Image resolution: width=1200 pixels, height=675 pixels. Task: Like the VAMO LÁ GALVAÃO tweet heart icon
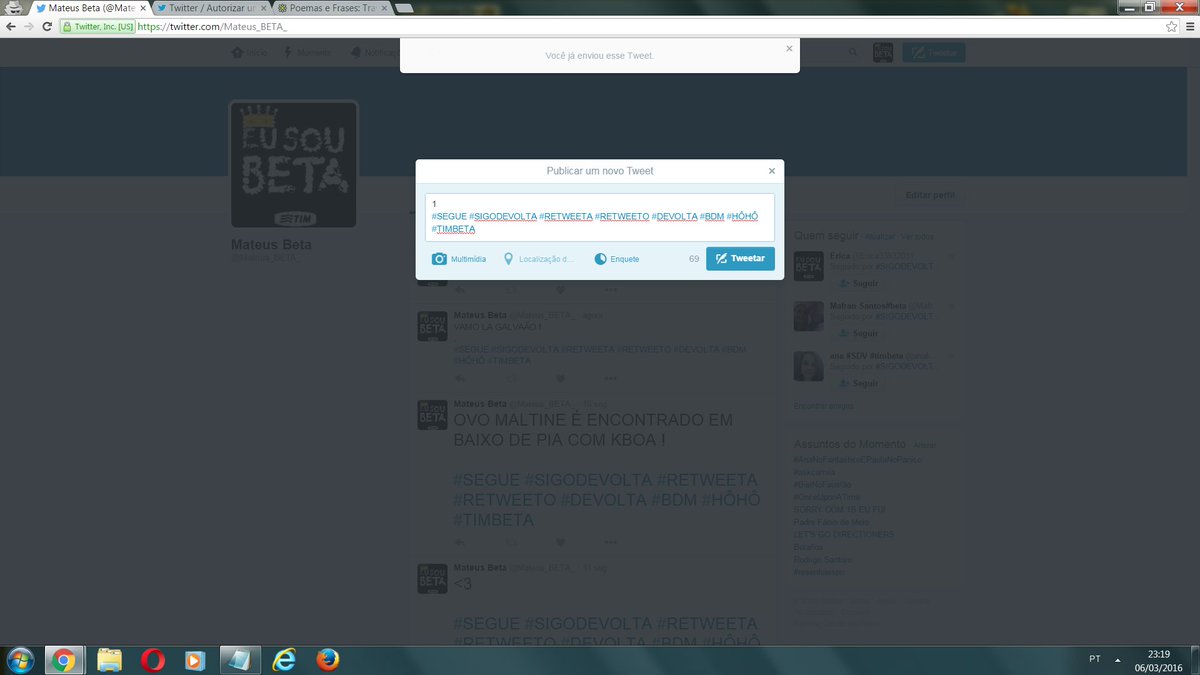[x=561, y=378]
